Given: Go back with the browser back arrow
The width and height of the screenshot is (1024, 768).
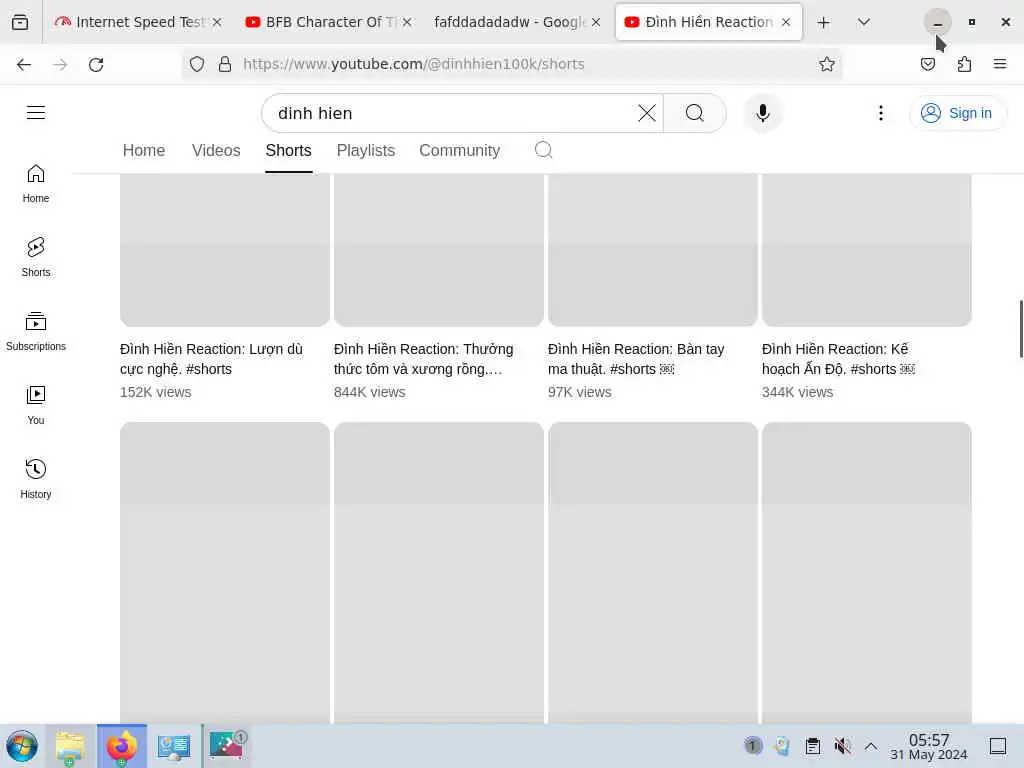Looking at the screenshot, I should pyautogui.click(x=24, y=64).
